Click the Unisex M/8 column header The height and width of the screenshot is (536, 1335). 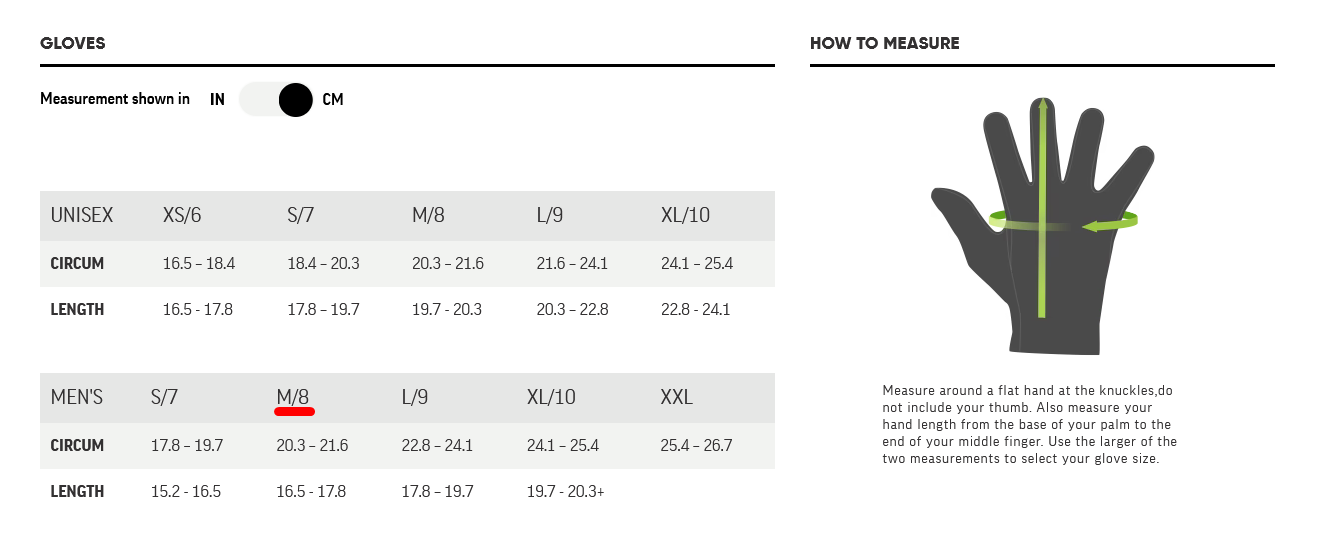point(428,215)
